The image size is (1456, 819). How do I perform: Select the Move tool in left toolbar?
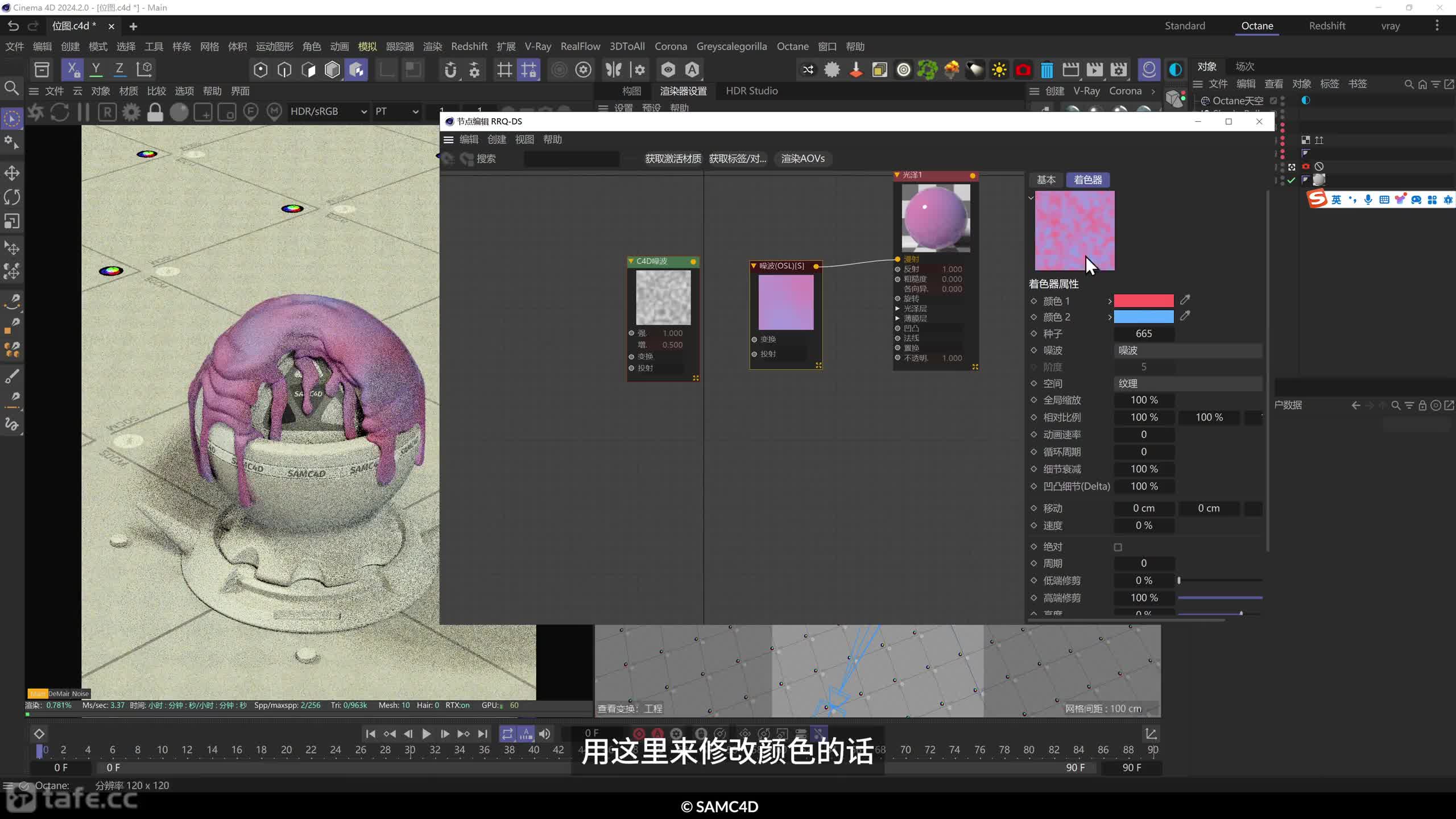(12, 173)
